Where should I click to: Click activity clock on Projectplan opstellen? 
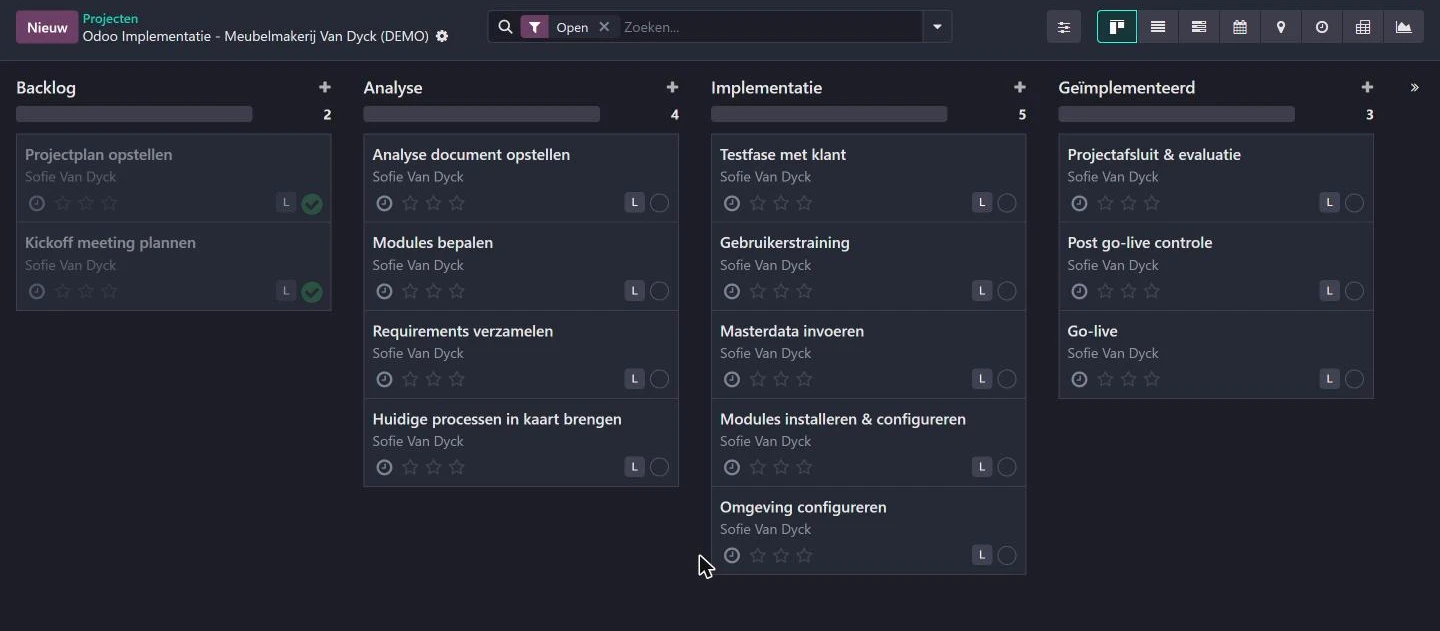click(37, 203)
